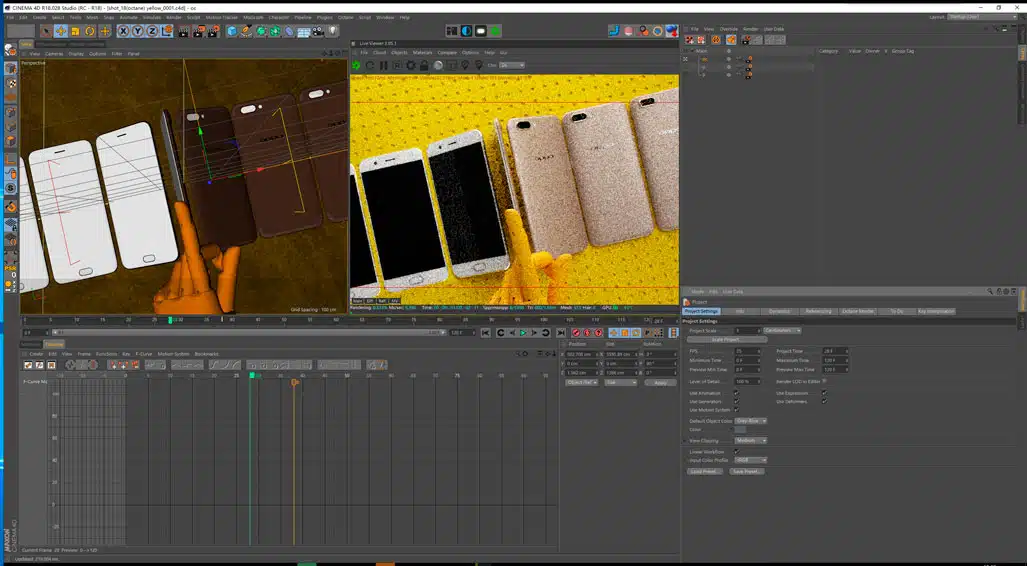Click the Color swatch in Project Settings
This screenshot has height=566, width=1027.
[741, 430]
